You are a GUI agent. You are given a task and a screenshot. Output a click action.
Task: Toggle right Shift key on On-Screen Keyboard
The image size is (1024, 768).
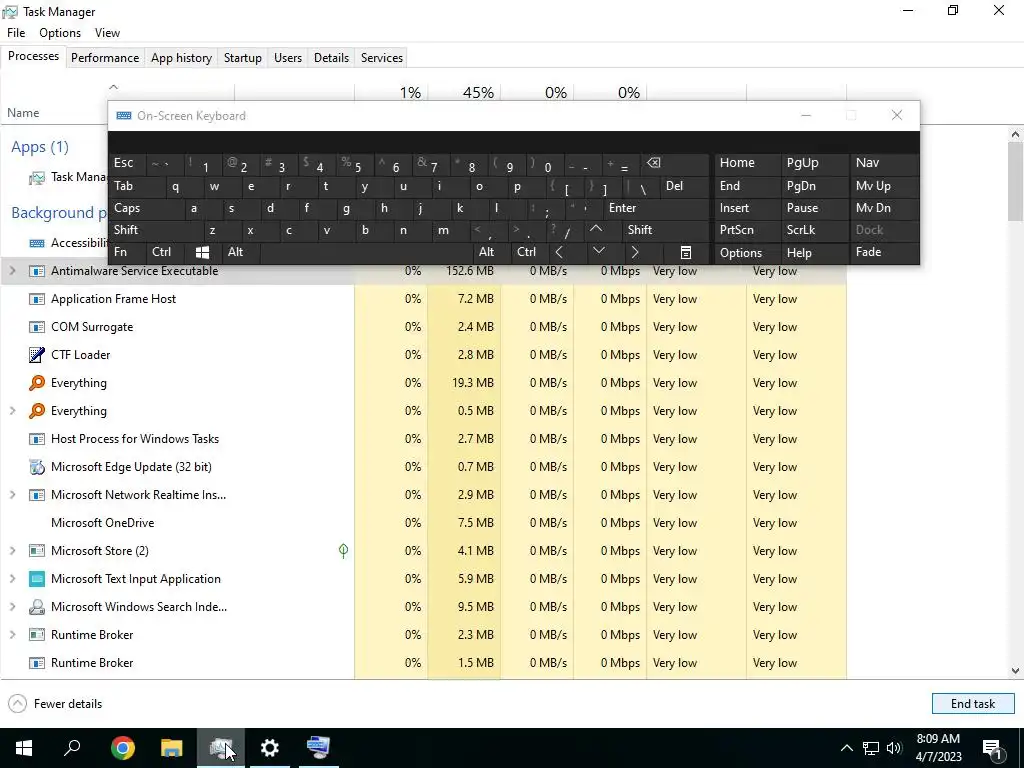[665, 230]
